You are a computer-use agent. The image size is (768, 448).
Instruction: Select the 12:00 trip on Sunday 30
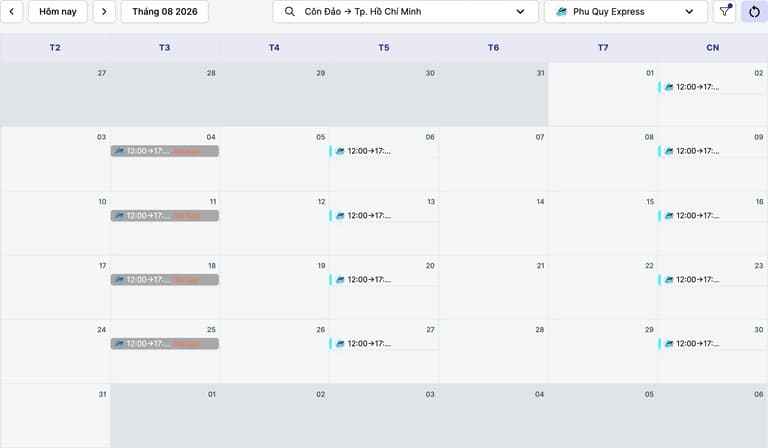coord(713,344)
